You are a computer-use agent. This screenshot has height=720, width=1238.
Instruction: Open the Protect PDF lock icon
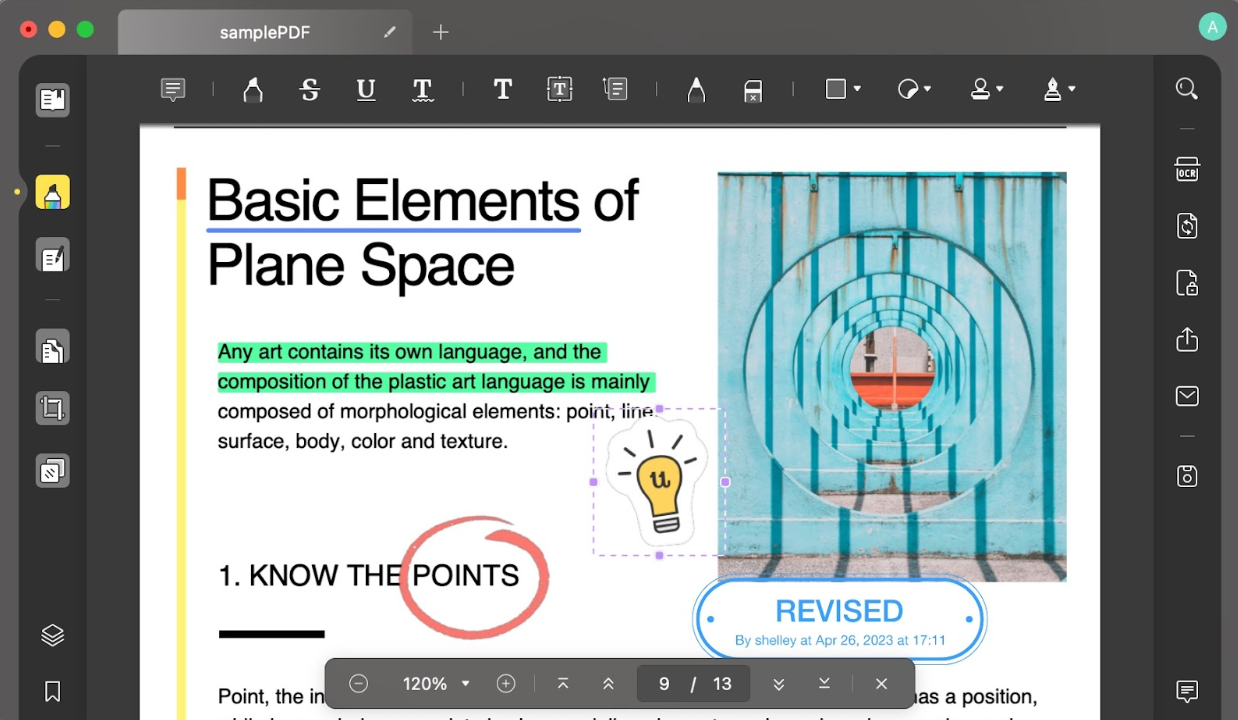(x=1187, y=283)
